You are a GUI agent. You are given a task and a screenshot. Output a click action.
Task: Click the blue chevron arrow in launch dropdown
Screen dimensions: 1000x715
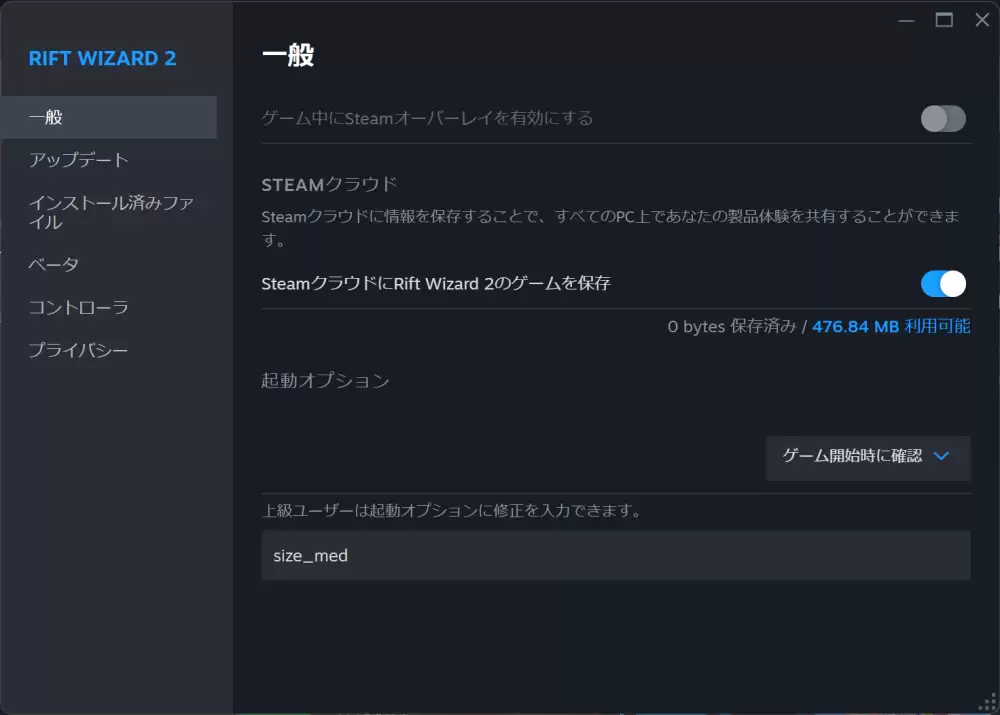tap(940, 456)
